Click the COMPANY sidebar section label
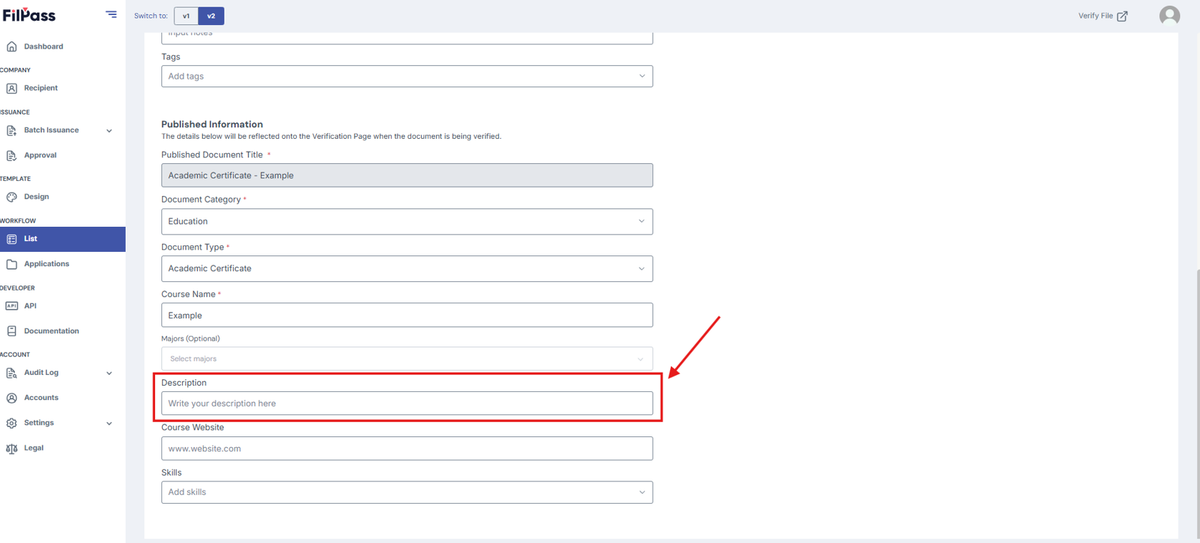 click(x=15, y=70)
